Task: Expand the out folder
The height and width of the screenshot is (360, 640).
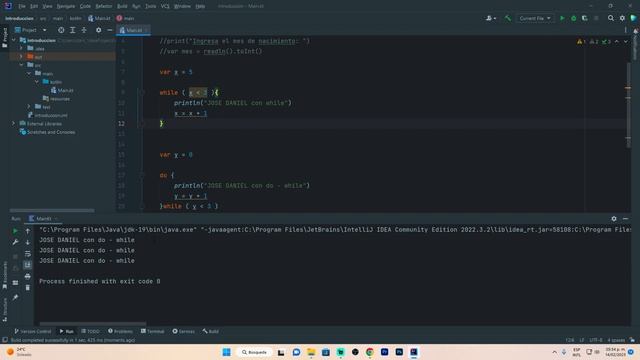Action: point(21,57)
